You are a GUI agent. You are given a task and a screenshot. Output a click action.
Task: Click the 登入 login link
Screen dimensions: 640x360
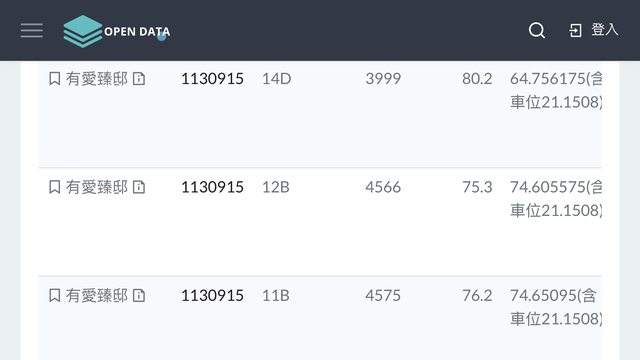pyautogui.click(x=605, y=30)
